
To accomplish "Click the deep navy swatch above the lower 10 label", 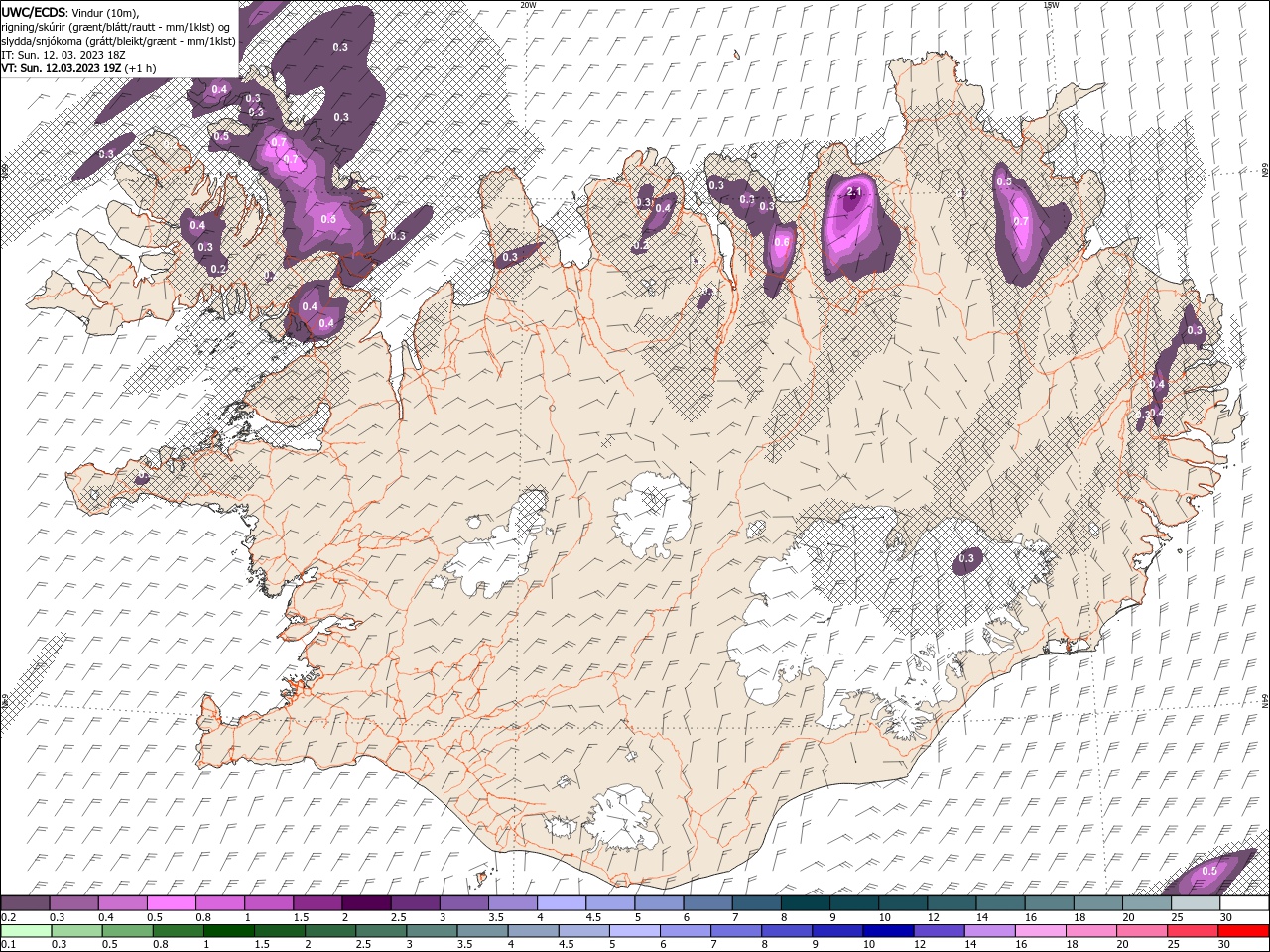I will 887,930.
